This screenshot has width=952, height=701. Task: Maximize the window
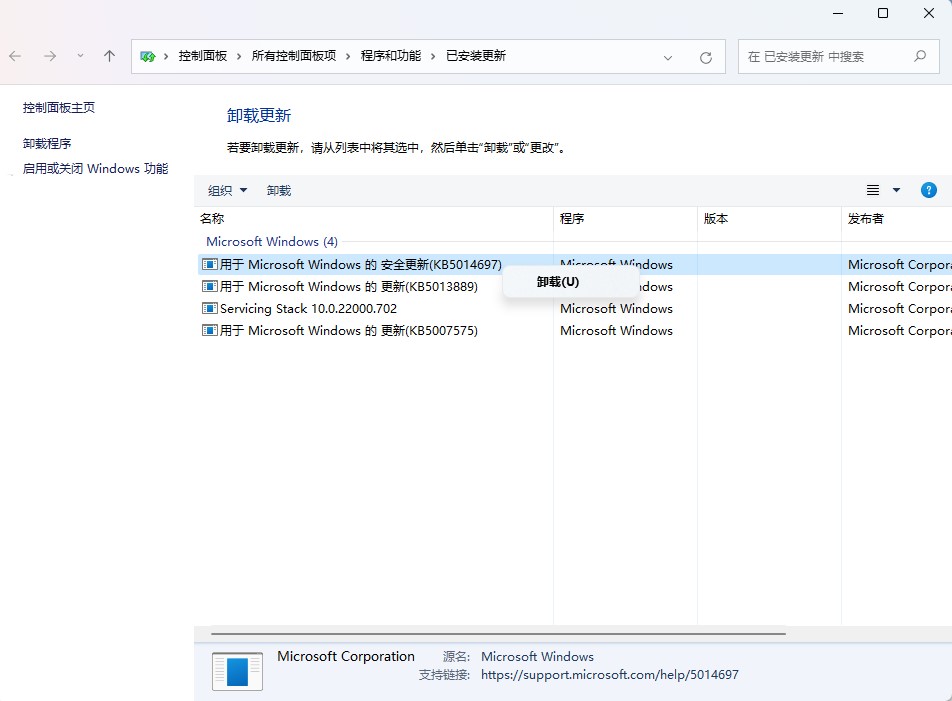pos(883,13)
